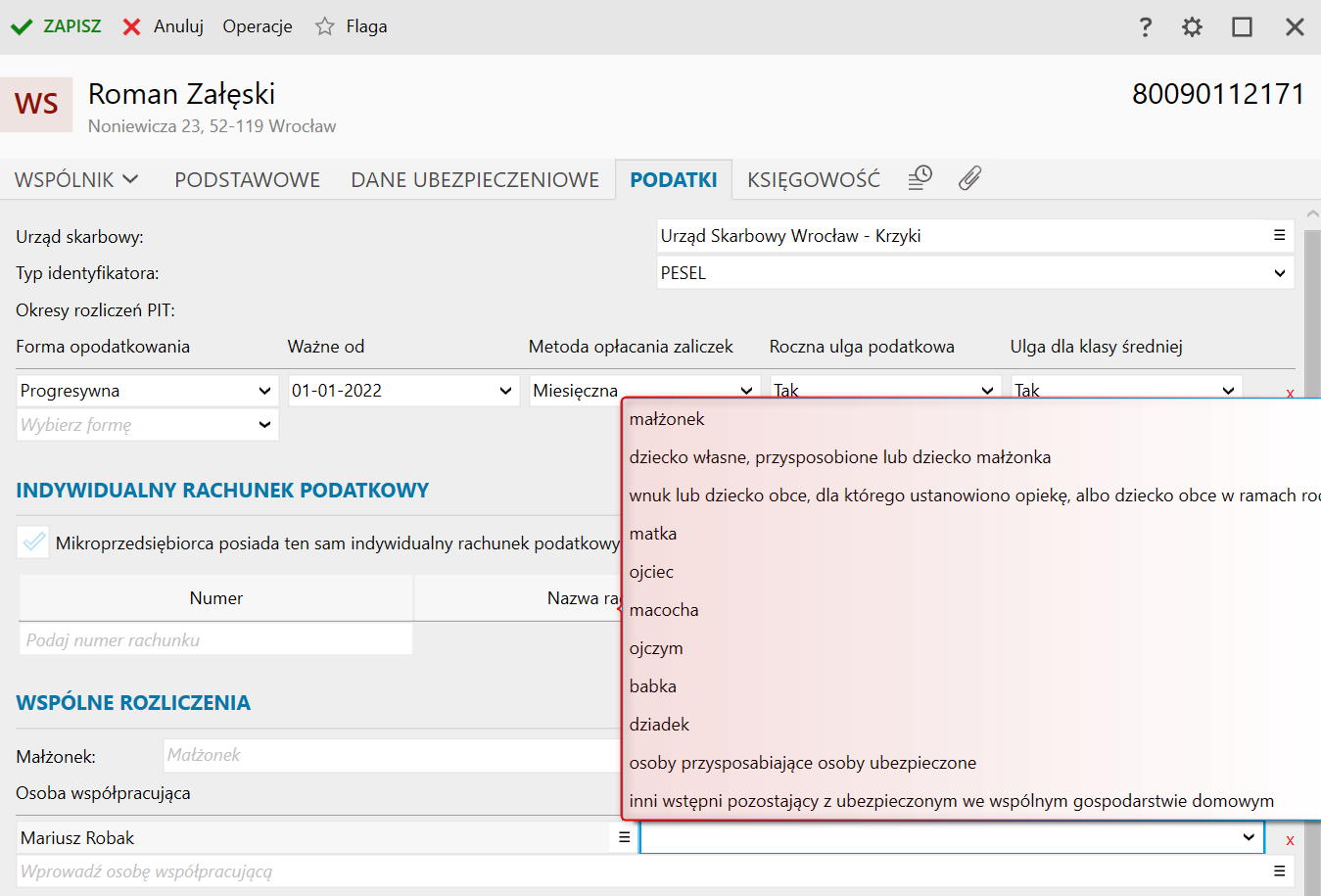Screen dimensions: 1321x896
Task: Click the Flaga star icon
Action: click(x=325, y=26)
